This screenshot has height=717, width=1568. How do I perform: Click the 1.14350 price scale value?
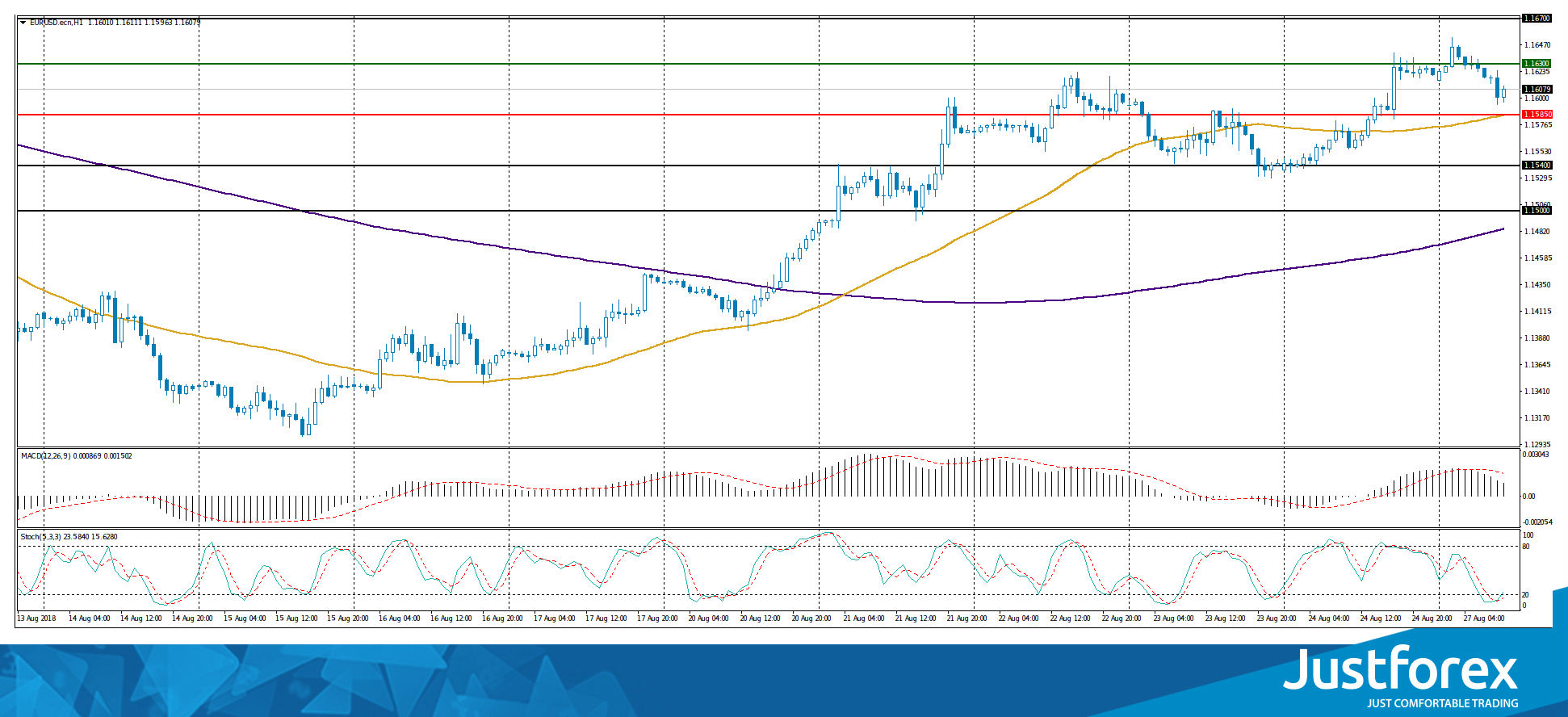(x=1537, y=285)
